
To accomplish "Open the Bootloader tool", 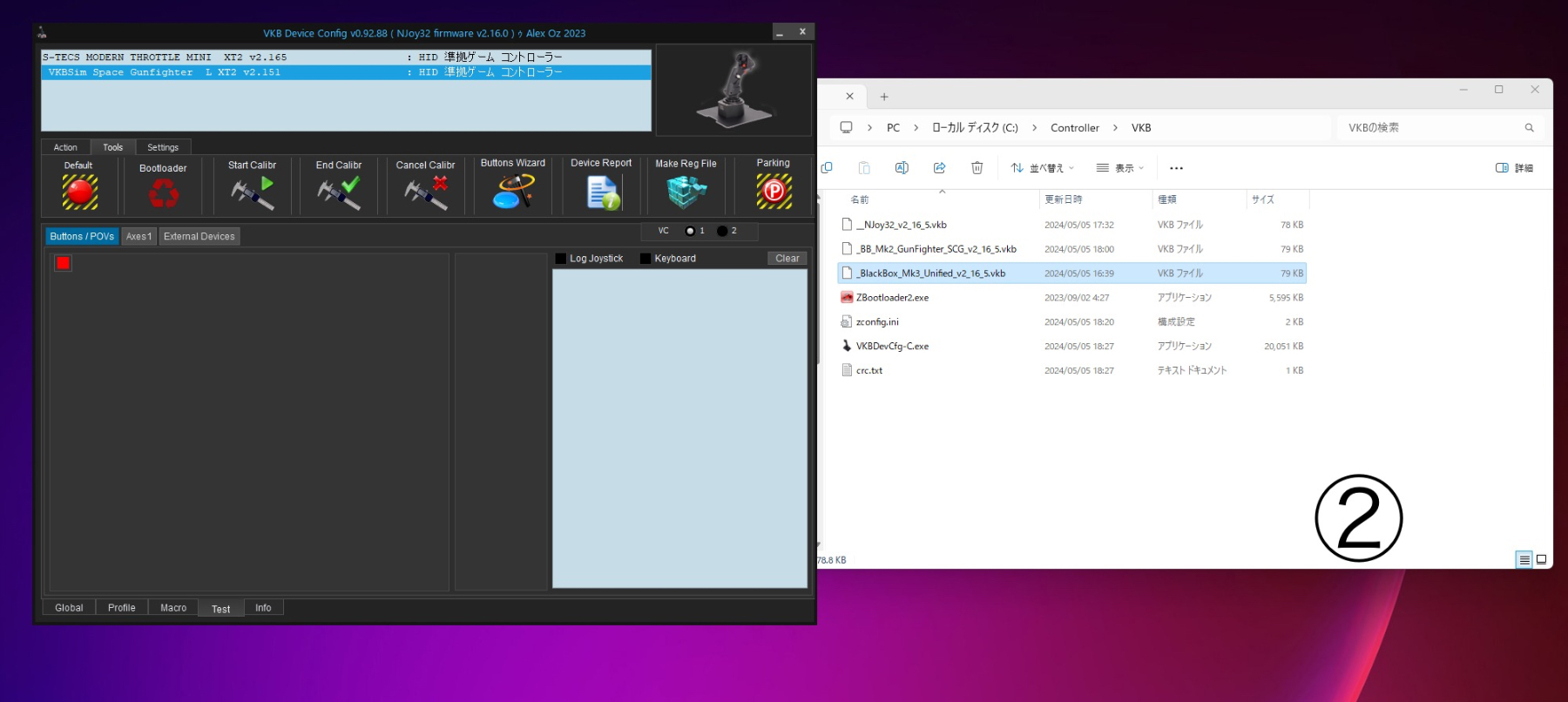I will tap(163, 193).
